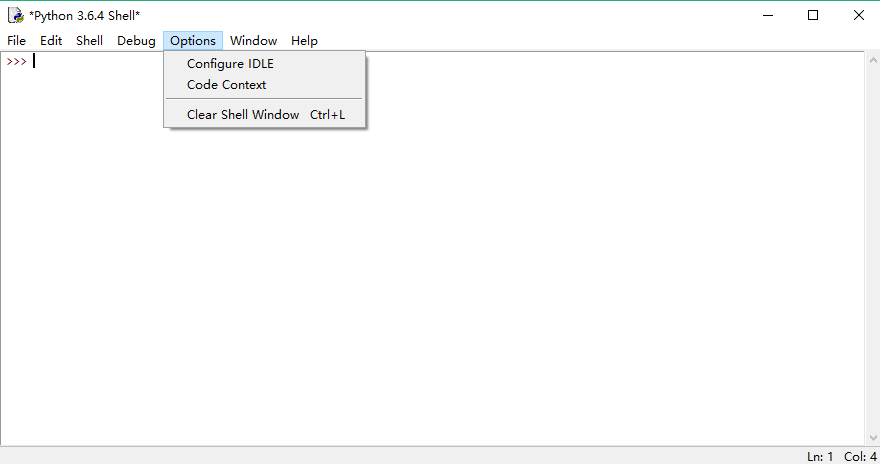Close the open Options menu

[x=193, y=40]
